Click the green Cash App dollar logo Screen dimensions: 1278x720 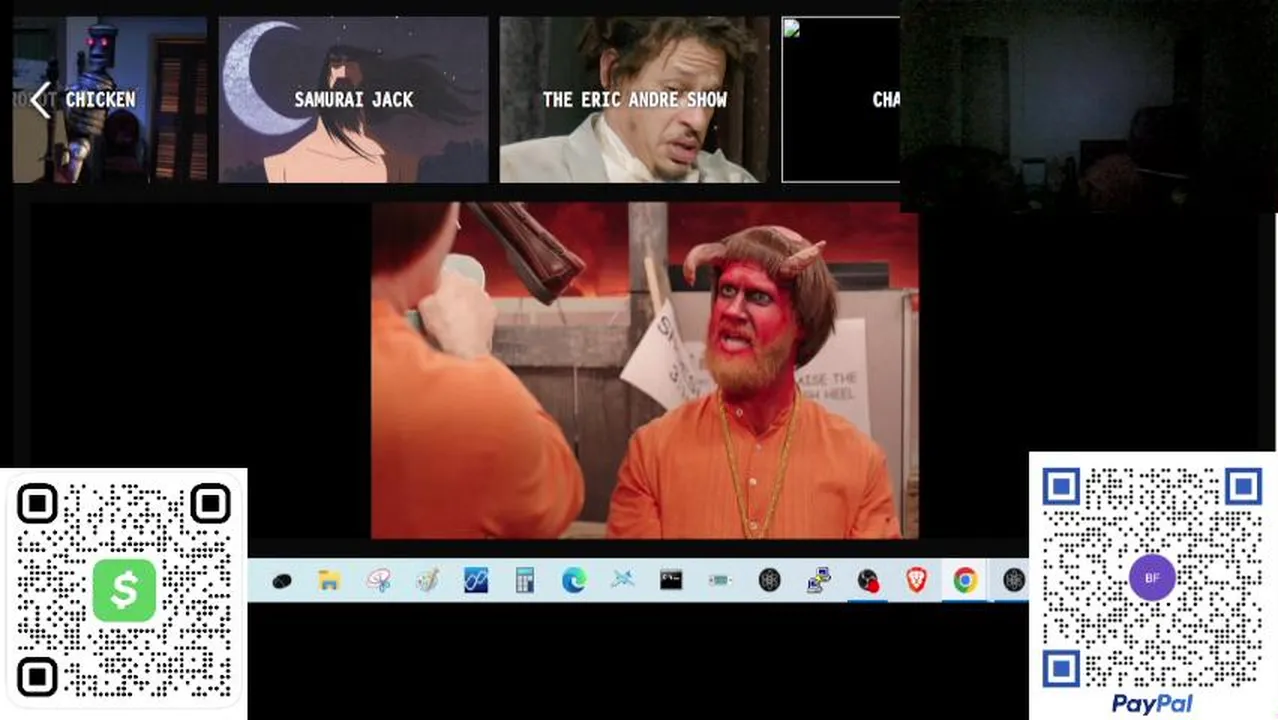coord(124,590)
